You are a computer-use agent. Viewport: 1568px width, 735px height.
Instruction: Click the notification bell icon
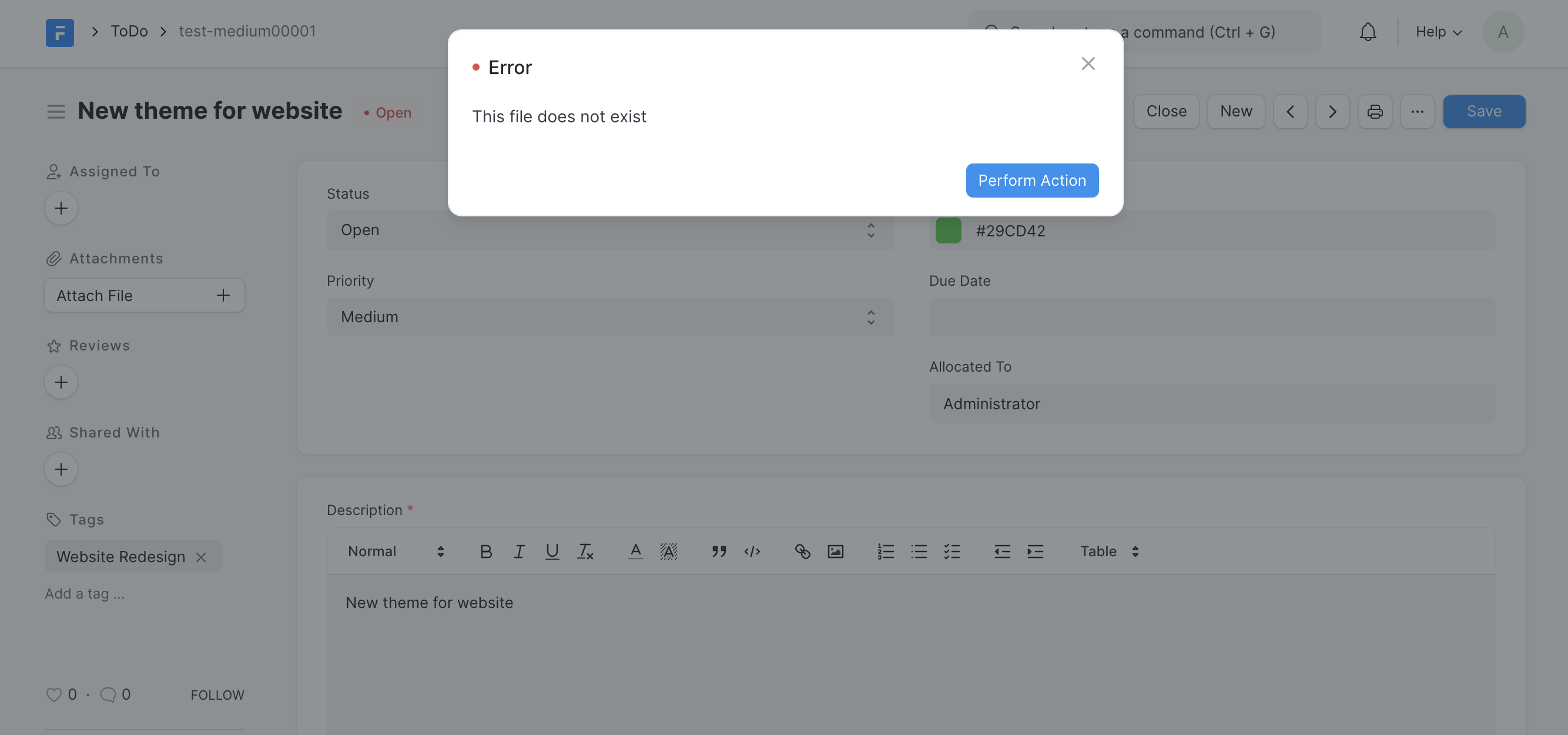pyautogui.click(x=1368, y=32)
